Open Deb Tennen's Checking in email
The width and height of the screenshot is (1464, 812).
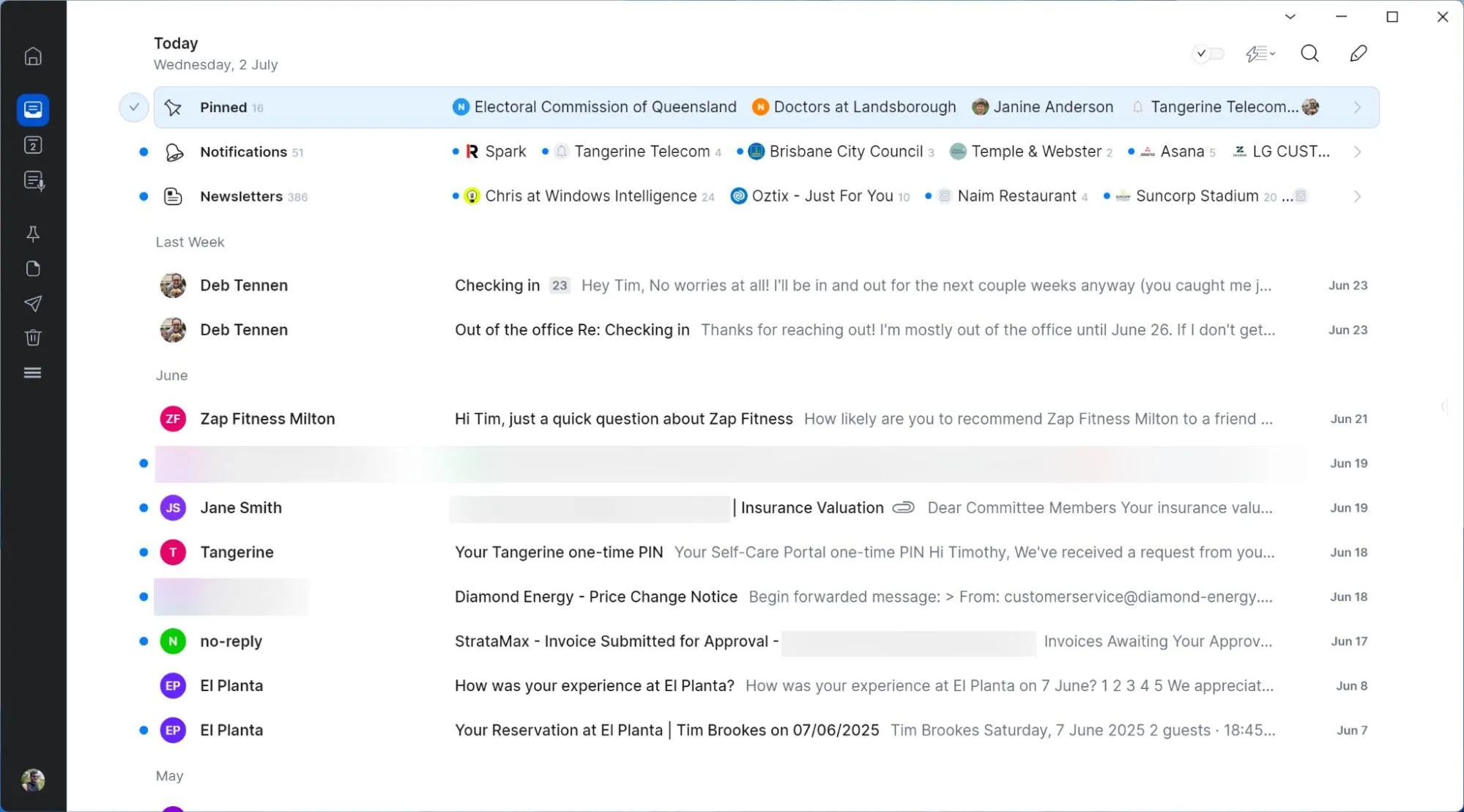[497, 286]
